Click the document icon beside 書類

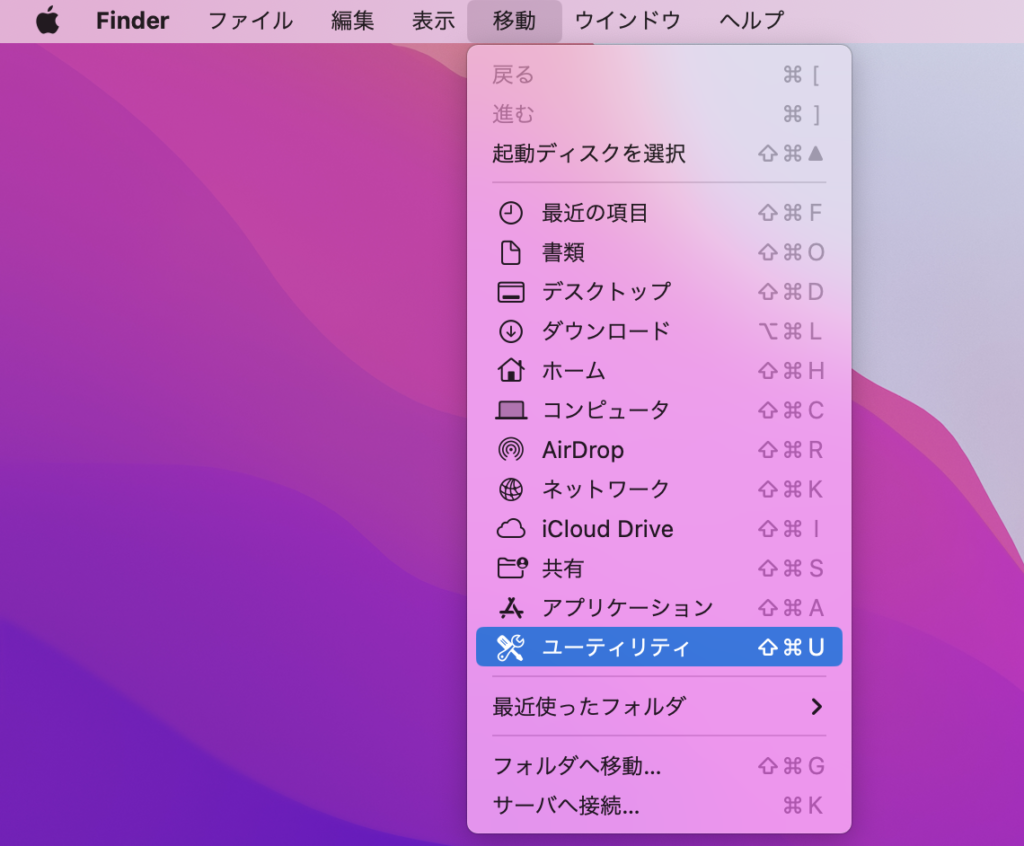pyautogui.click(x=510, y=253)
